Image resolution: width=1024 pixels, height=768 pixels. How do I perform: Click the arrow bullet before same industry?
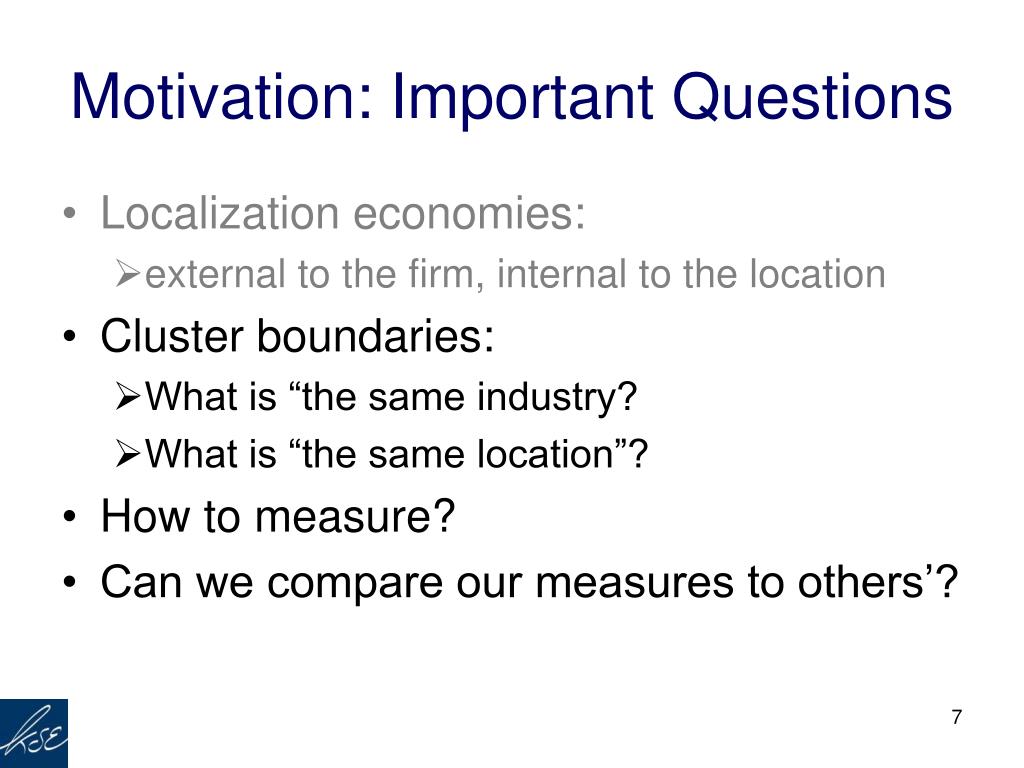tap(128, 396)
